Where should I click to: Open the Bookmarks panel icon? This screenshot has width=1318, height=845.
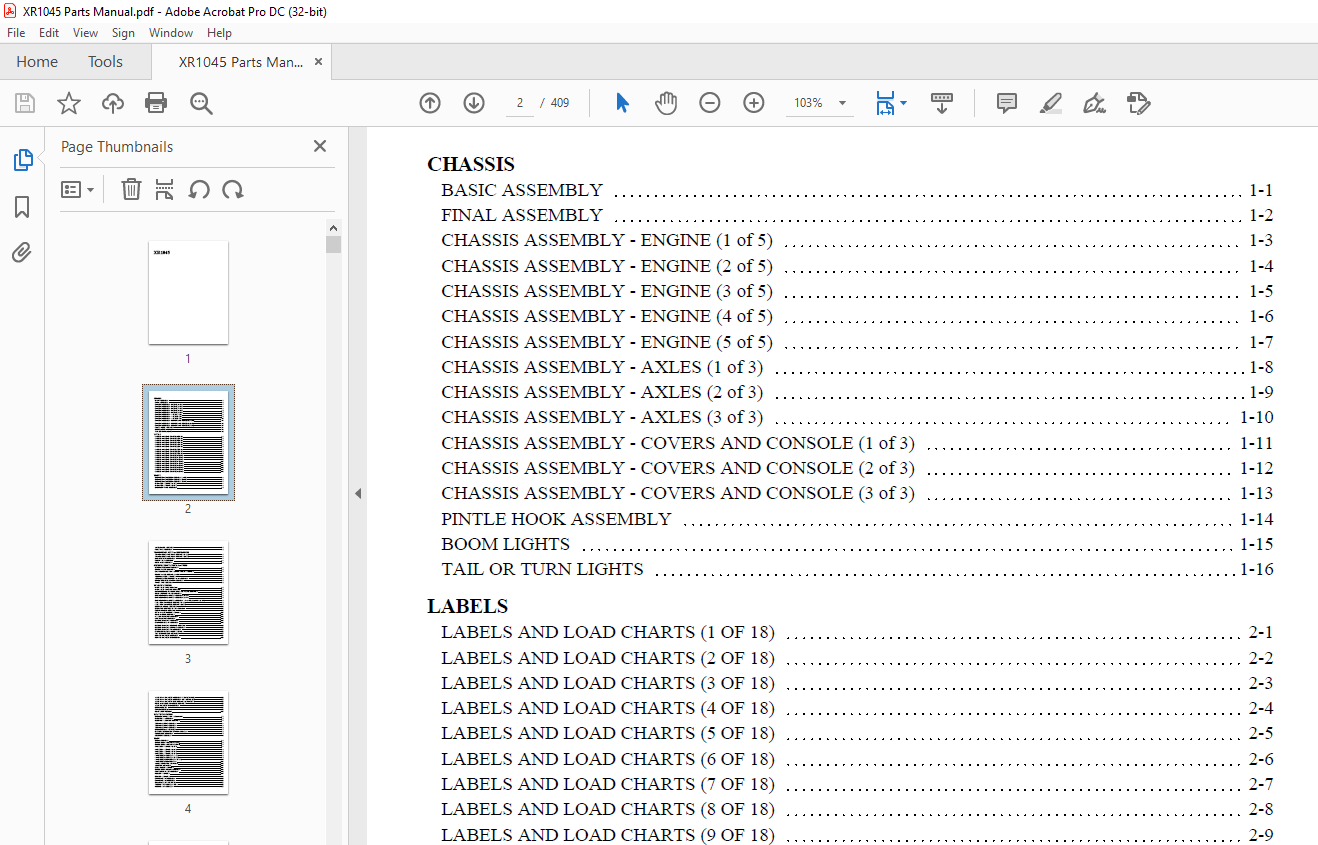pyautogui.click(x=22, y=207)
